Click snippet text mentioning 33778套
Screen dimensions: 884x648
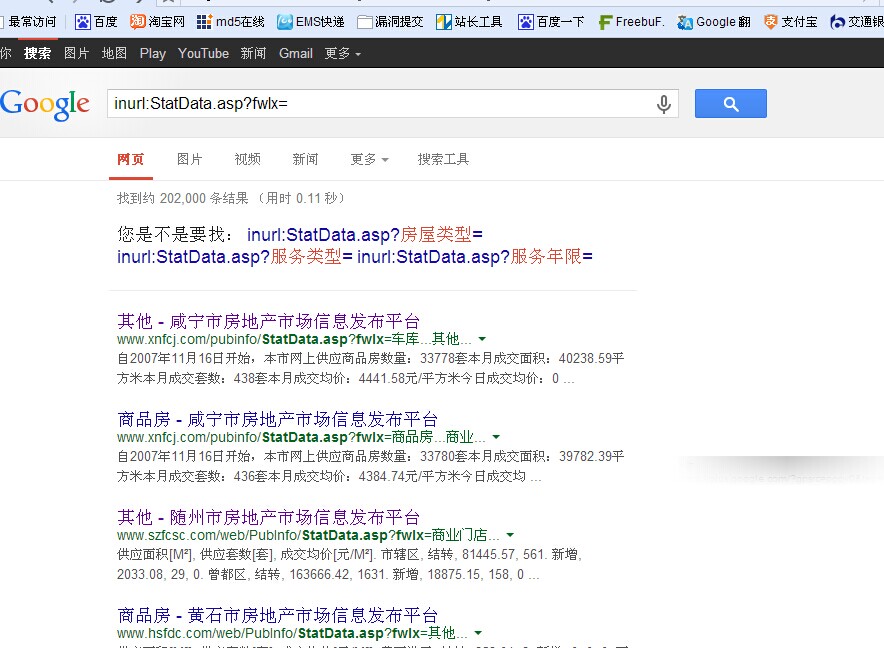(x=370, y=368)
